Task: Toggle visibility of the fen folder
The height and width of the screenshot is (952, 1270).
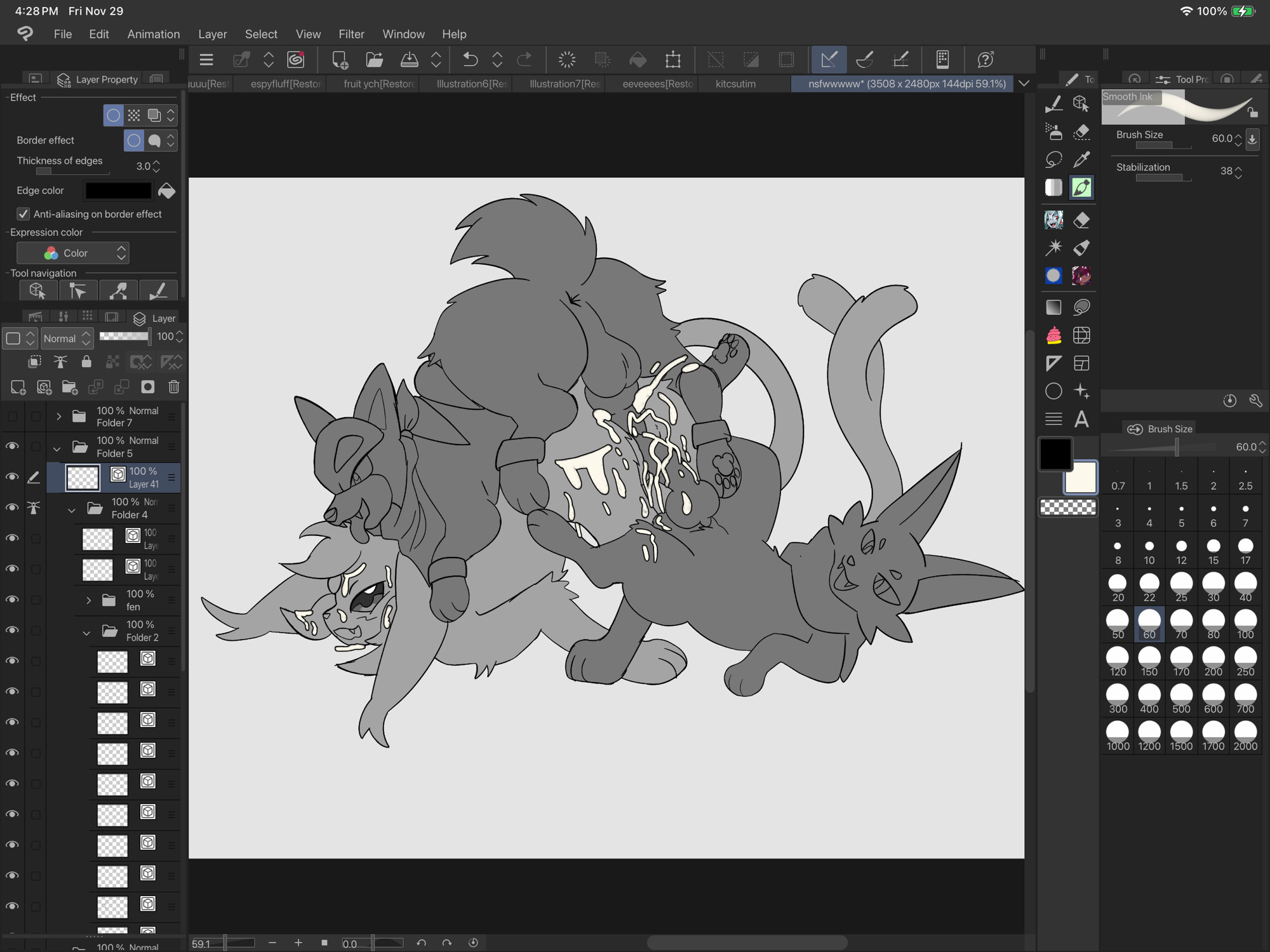Action: pos(12,600)
